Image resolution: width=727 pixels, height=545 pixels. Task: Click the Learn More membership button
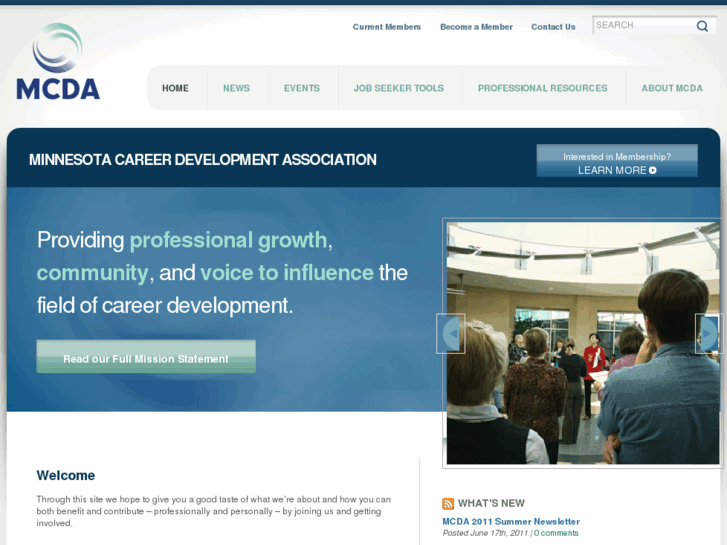617,160
